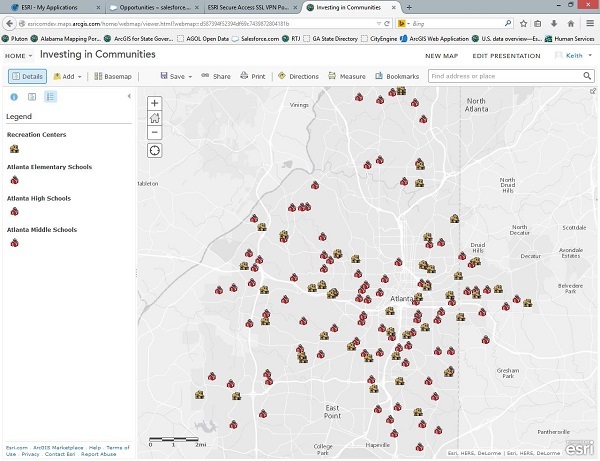Click Recreation Centers legend symbol
The width and height of the screenshot is (600, 461).
[x=14, y=149]
